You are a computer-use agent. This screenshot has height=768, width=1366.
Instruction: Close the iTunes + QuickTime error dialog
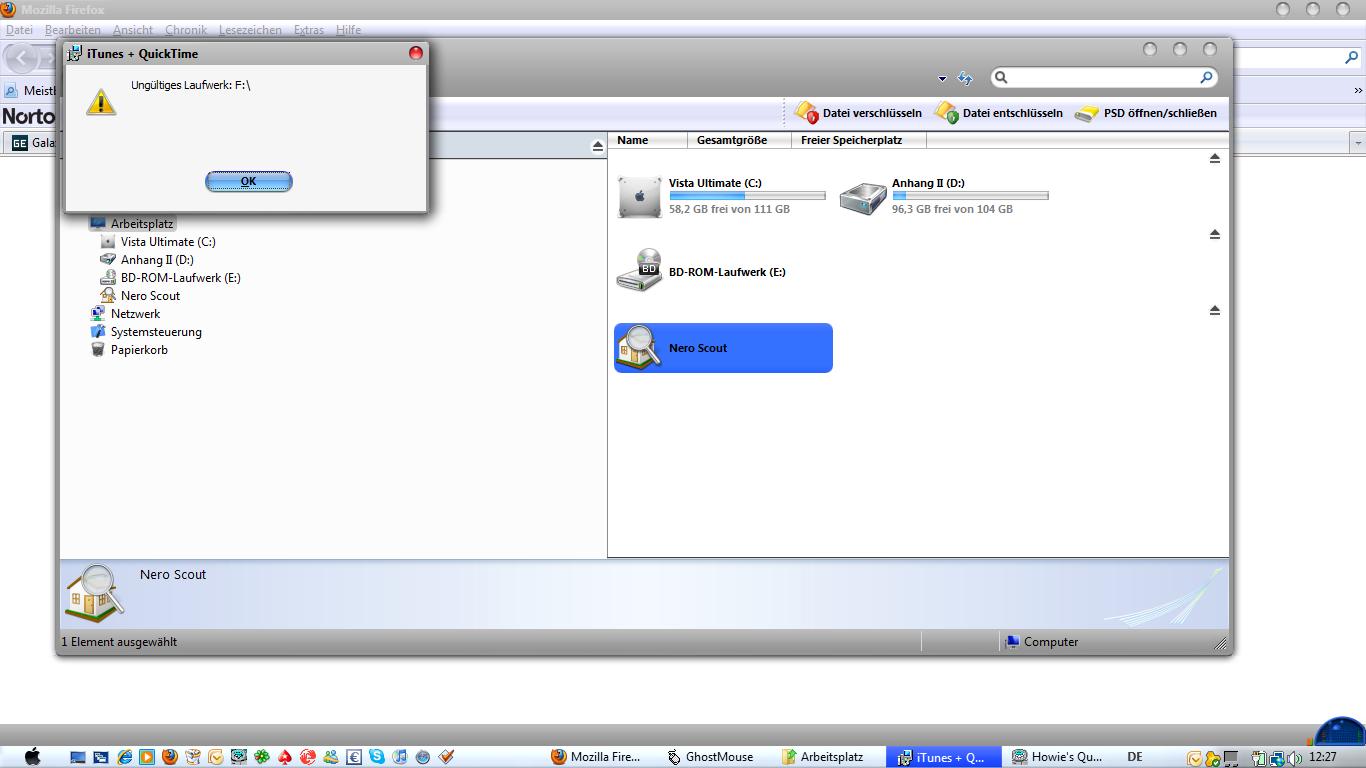click(x=416, y=53)
